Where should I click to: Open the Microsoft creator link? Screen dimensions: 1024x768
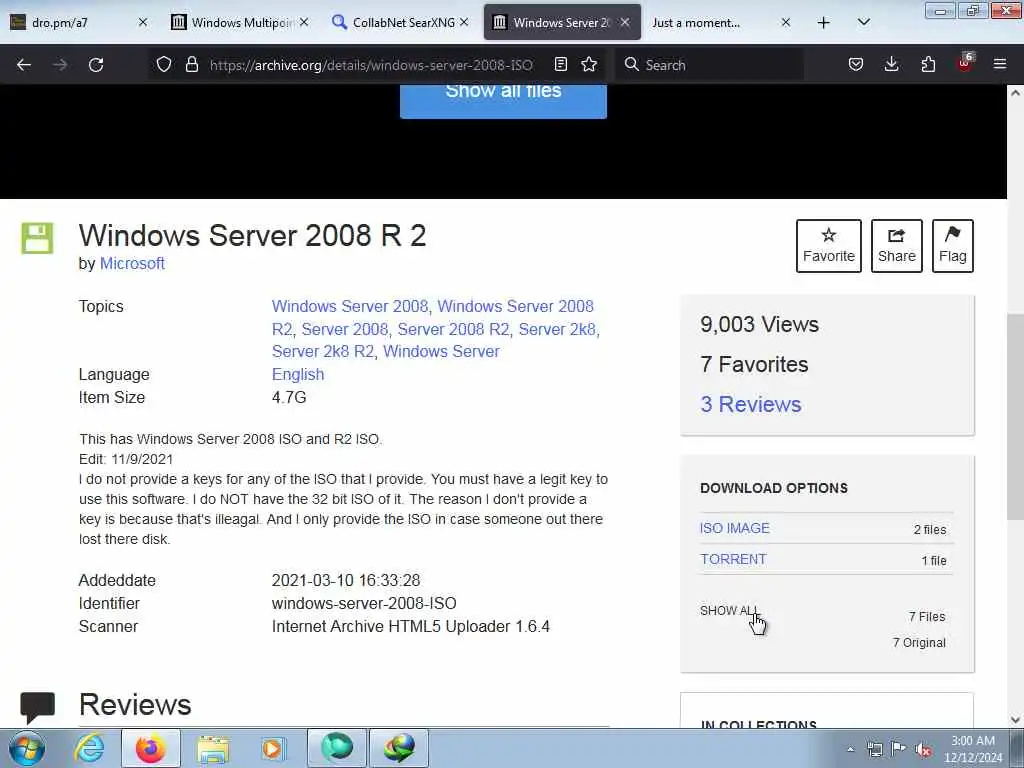point(132,263)
